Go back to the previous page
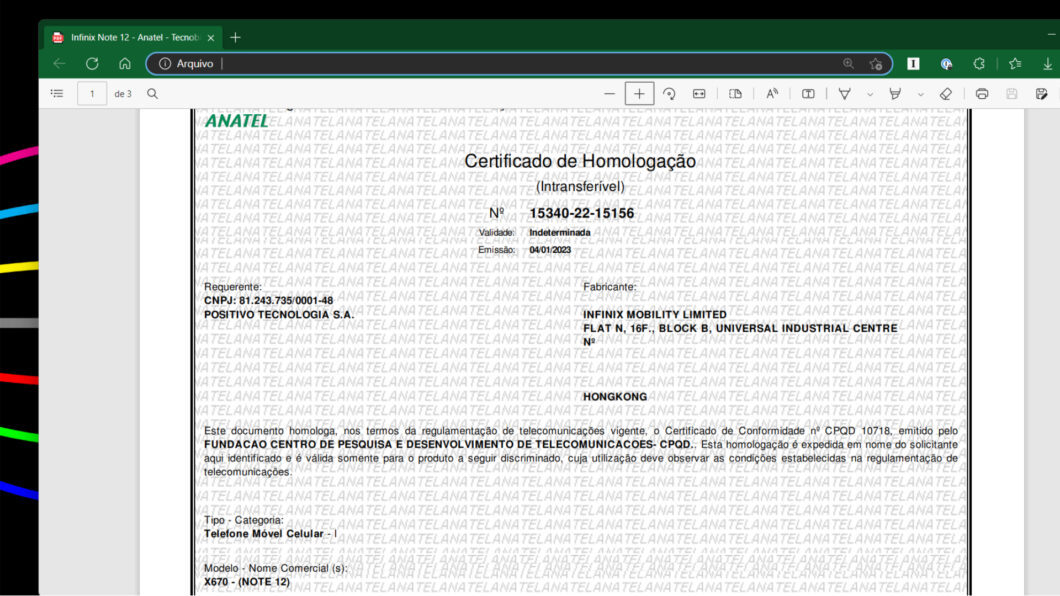 pyautogui.click(x=59, y=64)
